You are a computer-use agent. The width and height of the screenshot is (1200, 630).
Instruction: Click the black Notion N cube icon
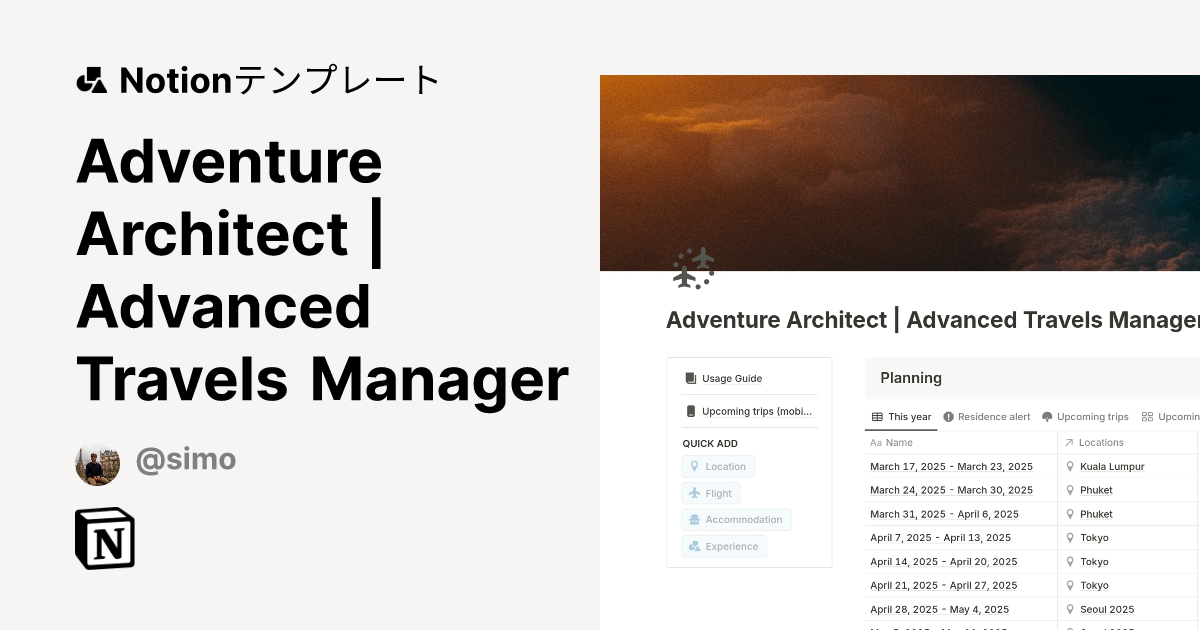click(105, 538)
